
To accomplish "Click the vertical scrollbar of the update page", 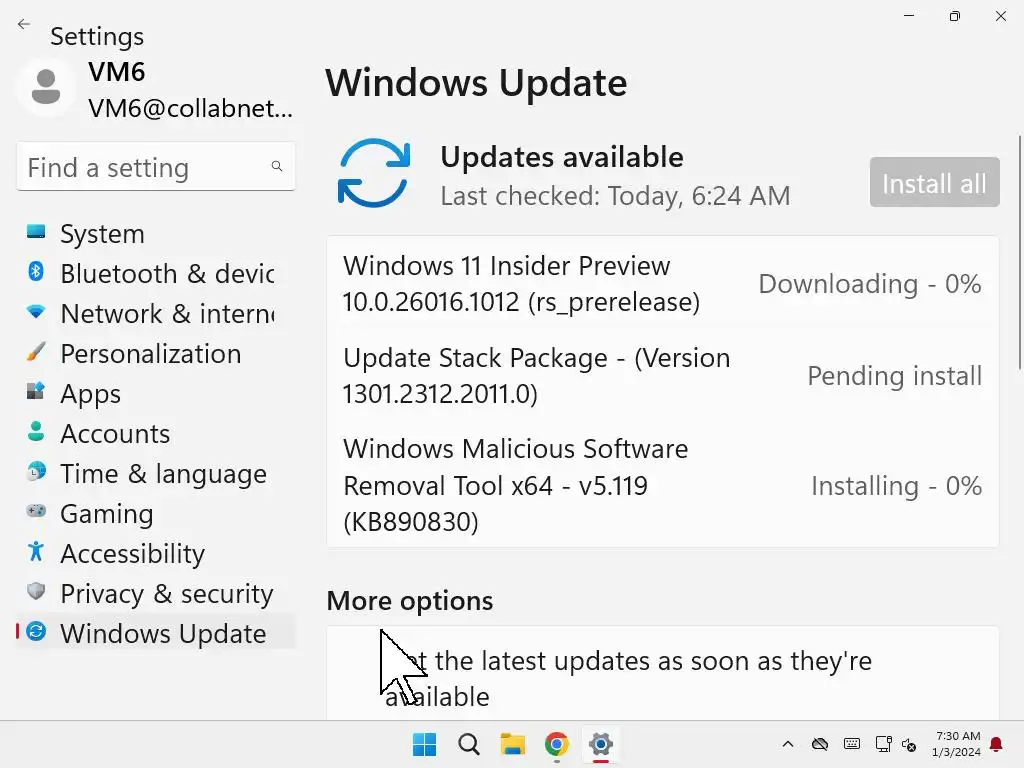I will (x=1019, y=252).
